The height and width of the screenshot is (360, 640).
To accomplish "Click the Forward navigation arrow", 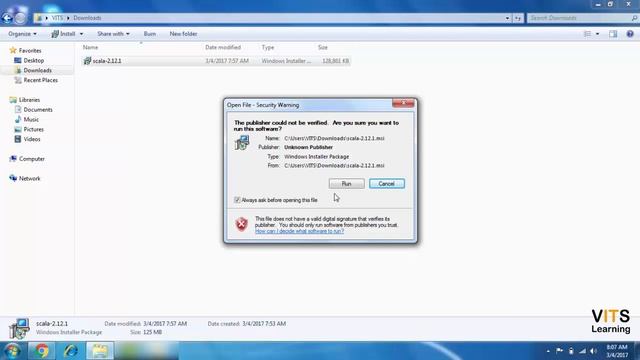I will 20,18.
